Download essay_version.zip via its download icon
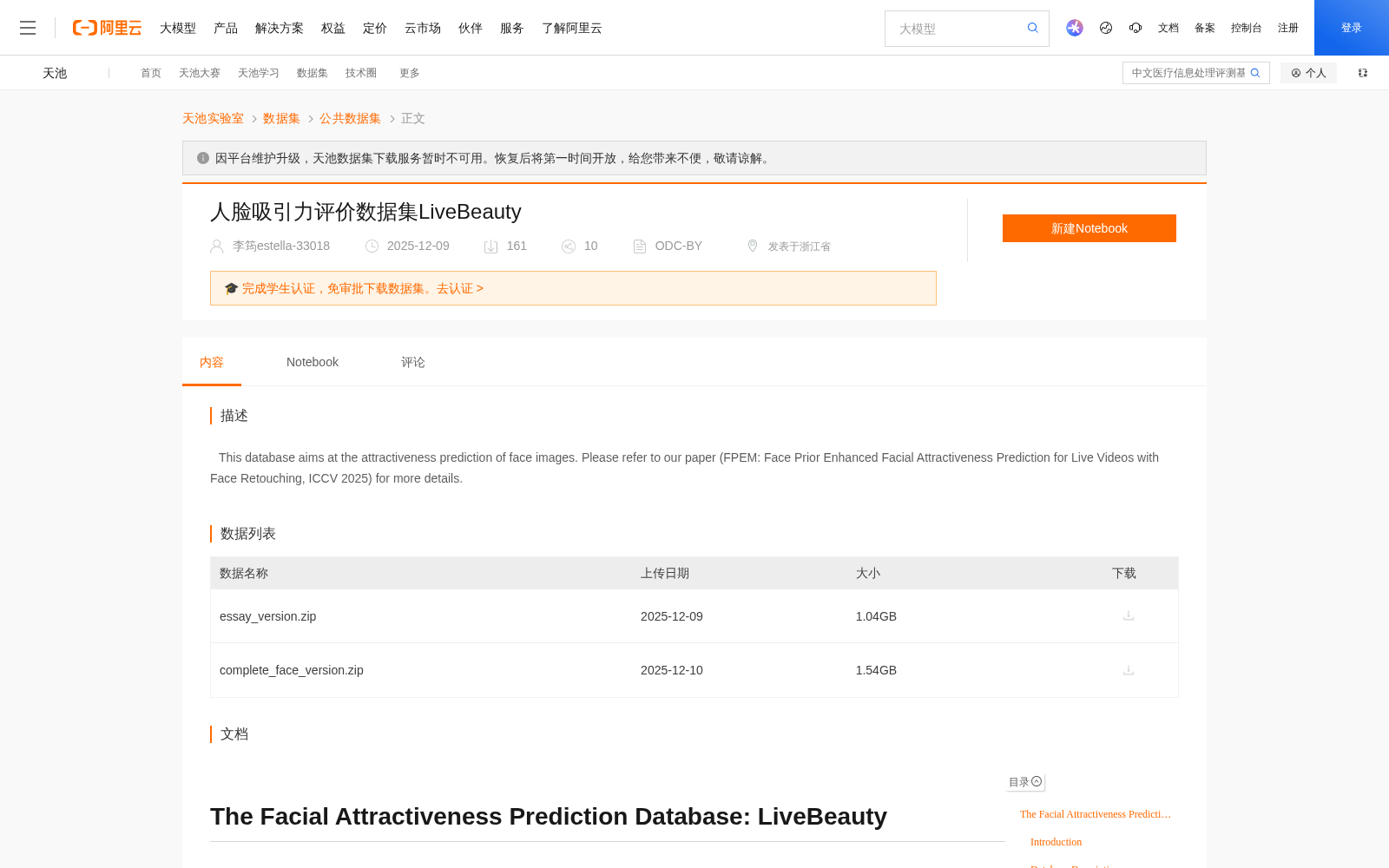 1129,615
